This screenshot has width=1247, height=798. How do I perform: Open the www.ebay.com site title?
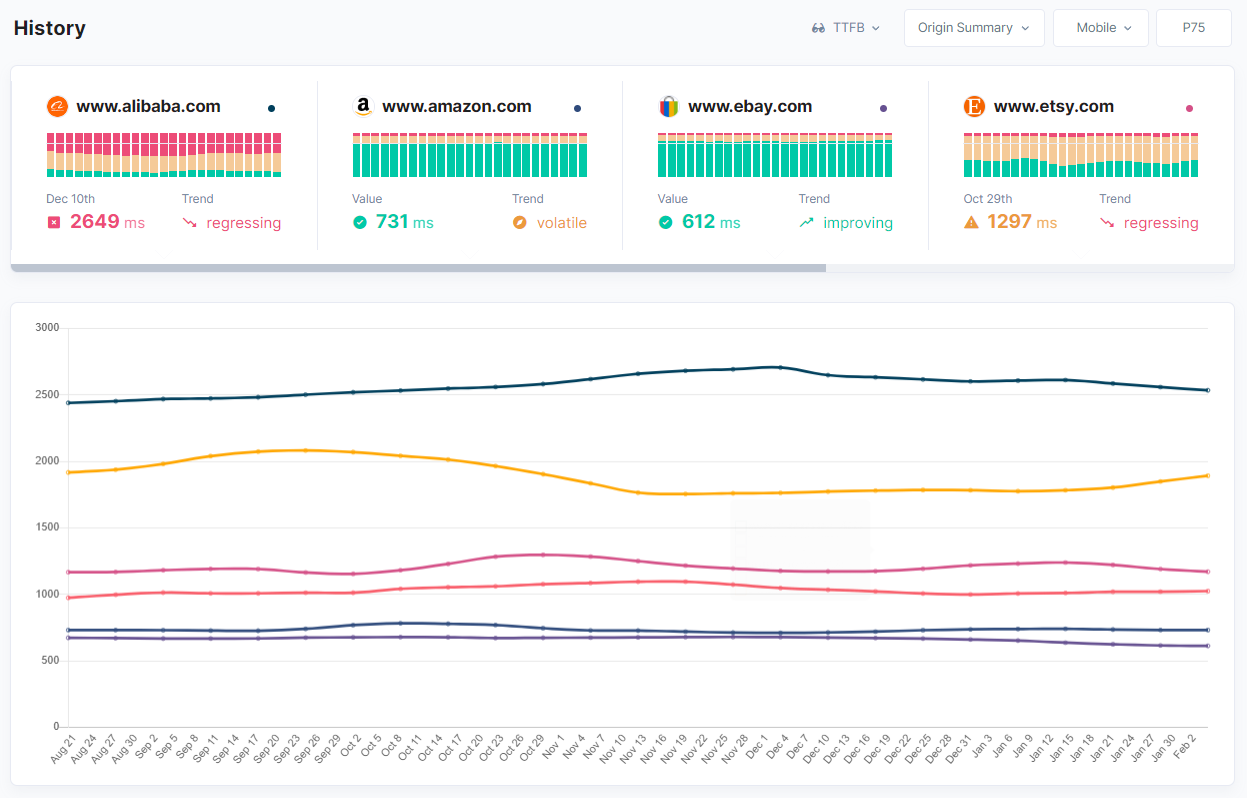pyautogui.click(x=750, y=107)
